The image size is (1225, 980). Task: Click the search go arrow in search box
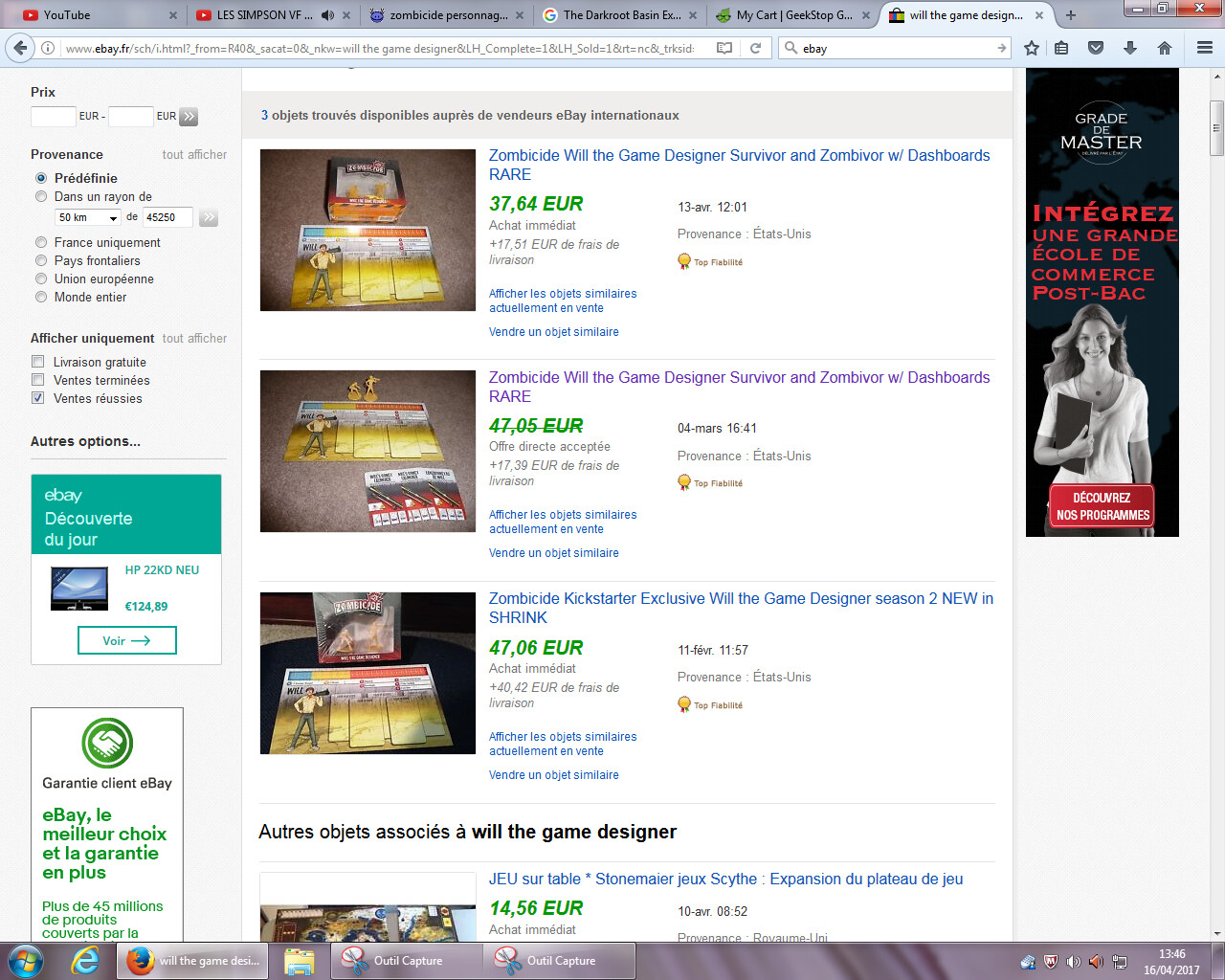[1001, 48]
